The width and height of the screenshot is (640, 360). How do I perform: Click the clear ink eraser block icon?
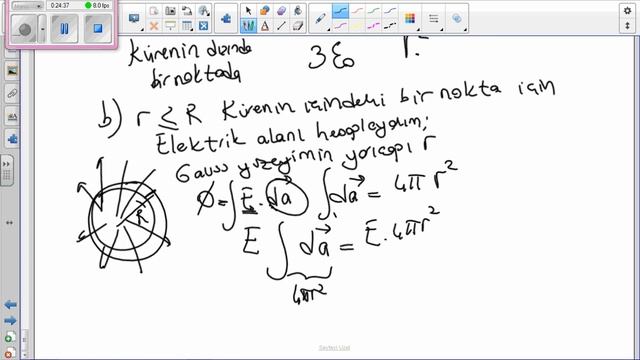(x=298, y=26)
